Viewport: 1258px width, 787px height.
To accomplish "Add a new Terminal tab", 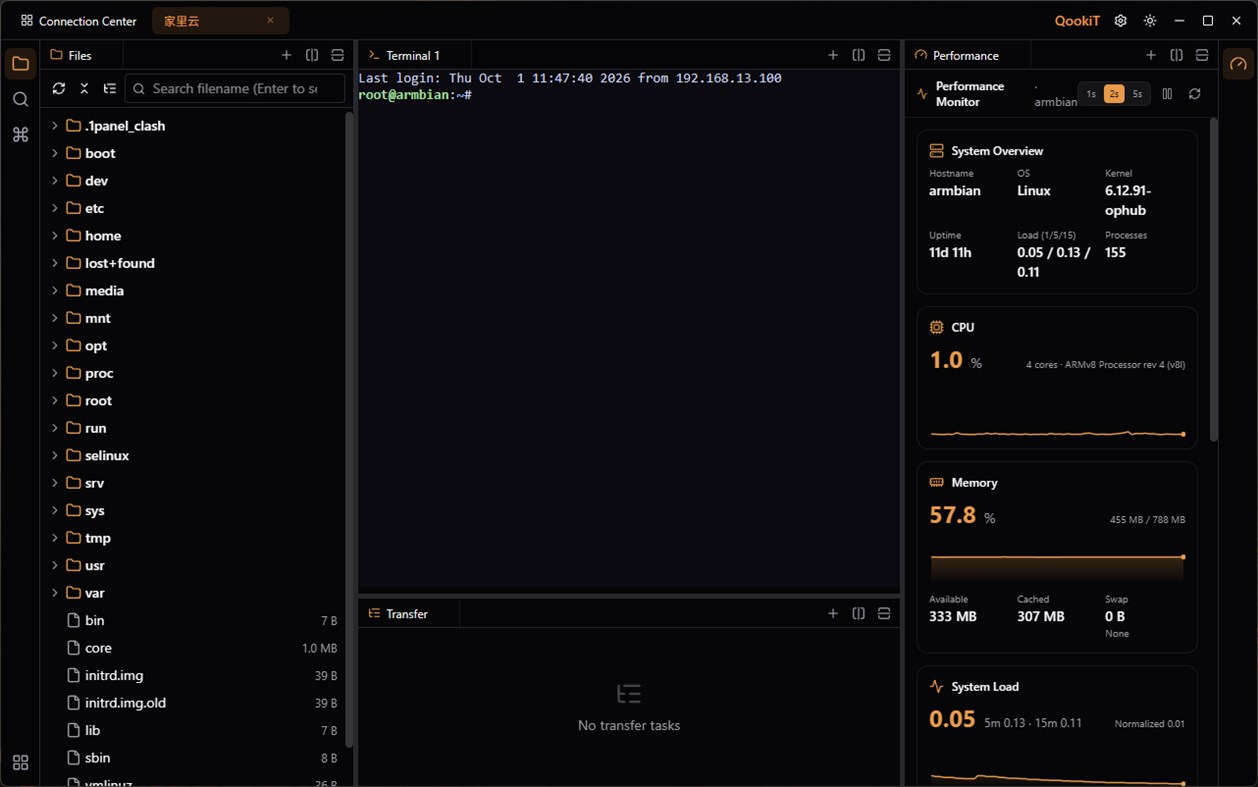I will click(x=833, y=55).
